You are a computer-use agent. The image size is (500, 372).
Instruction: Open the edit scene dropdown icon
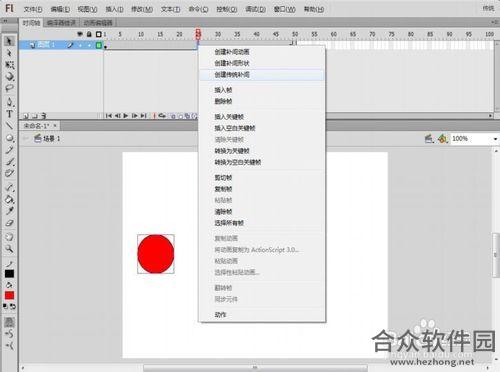click(x=429, y=138)
